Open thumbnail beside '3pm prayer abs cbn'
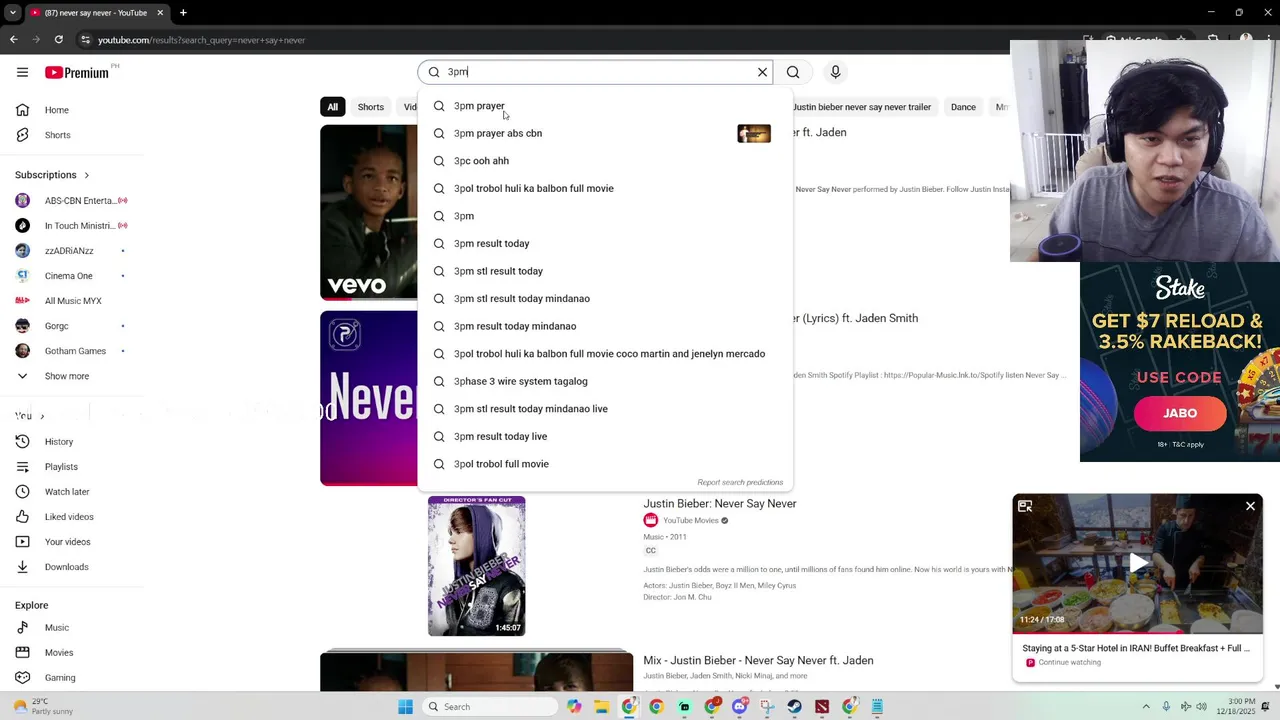The width and height of the screenshot is (1280, 720). (x=754, y=133)
